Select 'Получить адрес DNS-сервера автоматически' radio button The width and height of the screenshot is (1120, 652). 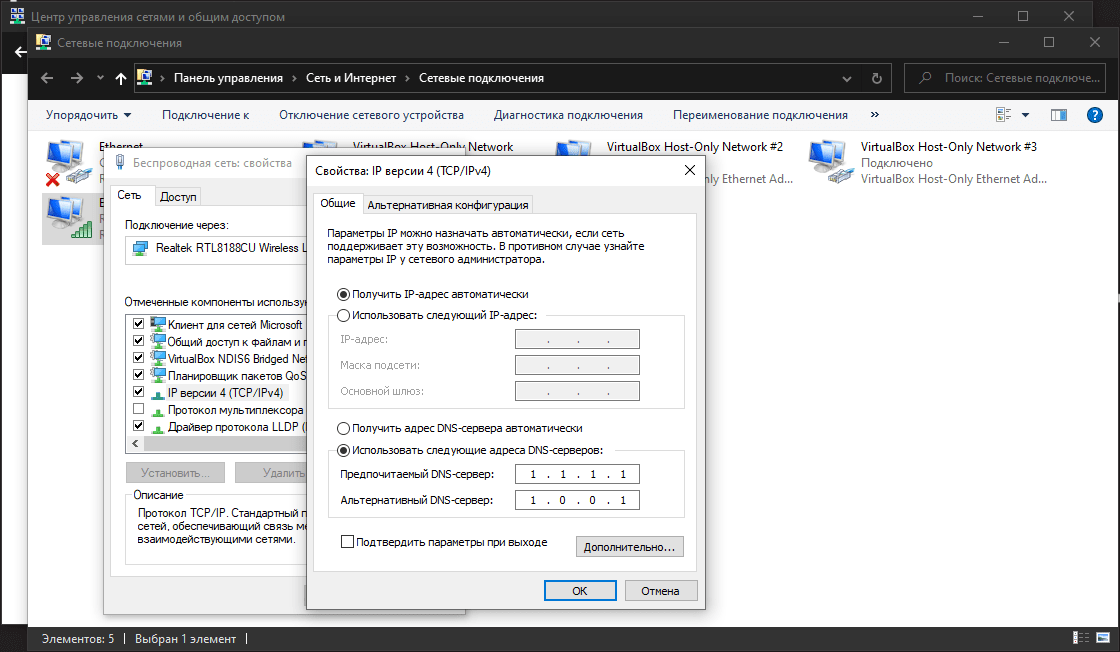click(x=344, y=428)
